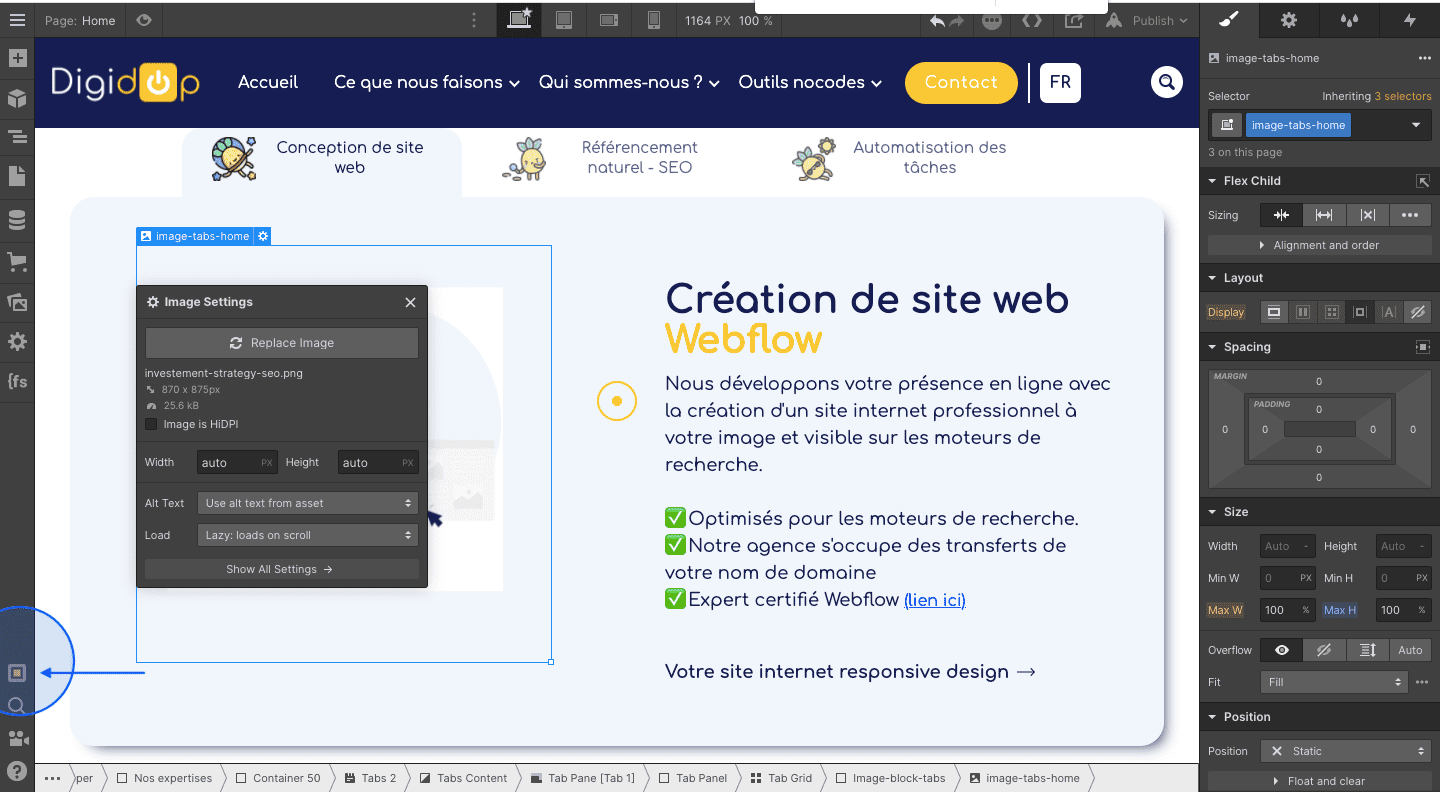Click the Max W input field
This screenshot has width=1440, height=792.
[1288, 610]
